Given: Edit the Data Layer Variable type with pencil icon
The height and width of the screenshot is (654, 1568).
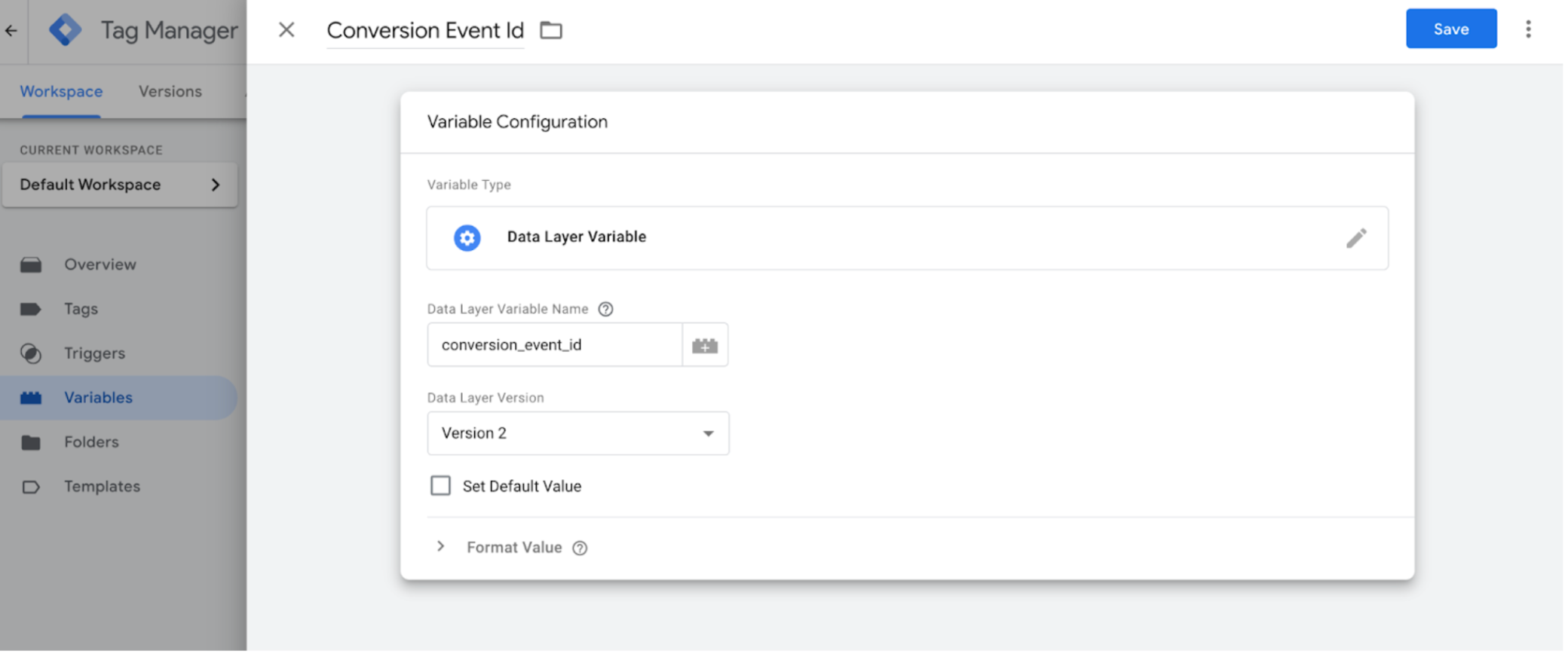Looking at the screenshot, I should (1356, 238).
